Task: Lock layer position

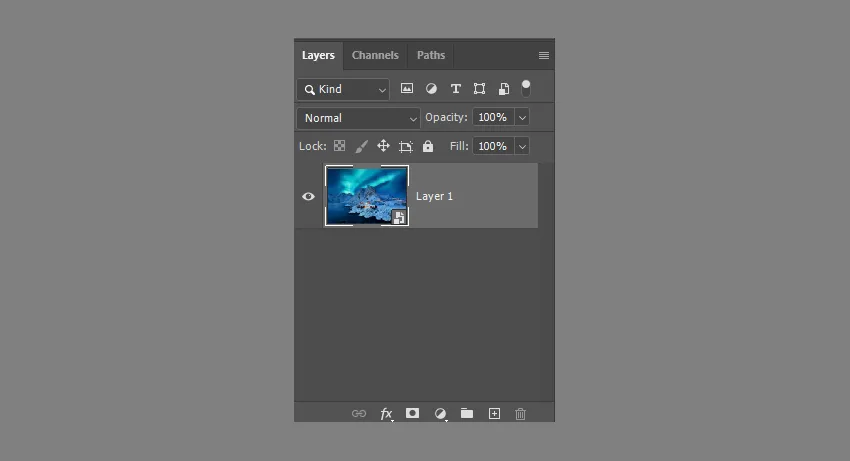Action: click(383, 146)
